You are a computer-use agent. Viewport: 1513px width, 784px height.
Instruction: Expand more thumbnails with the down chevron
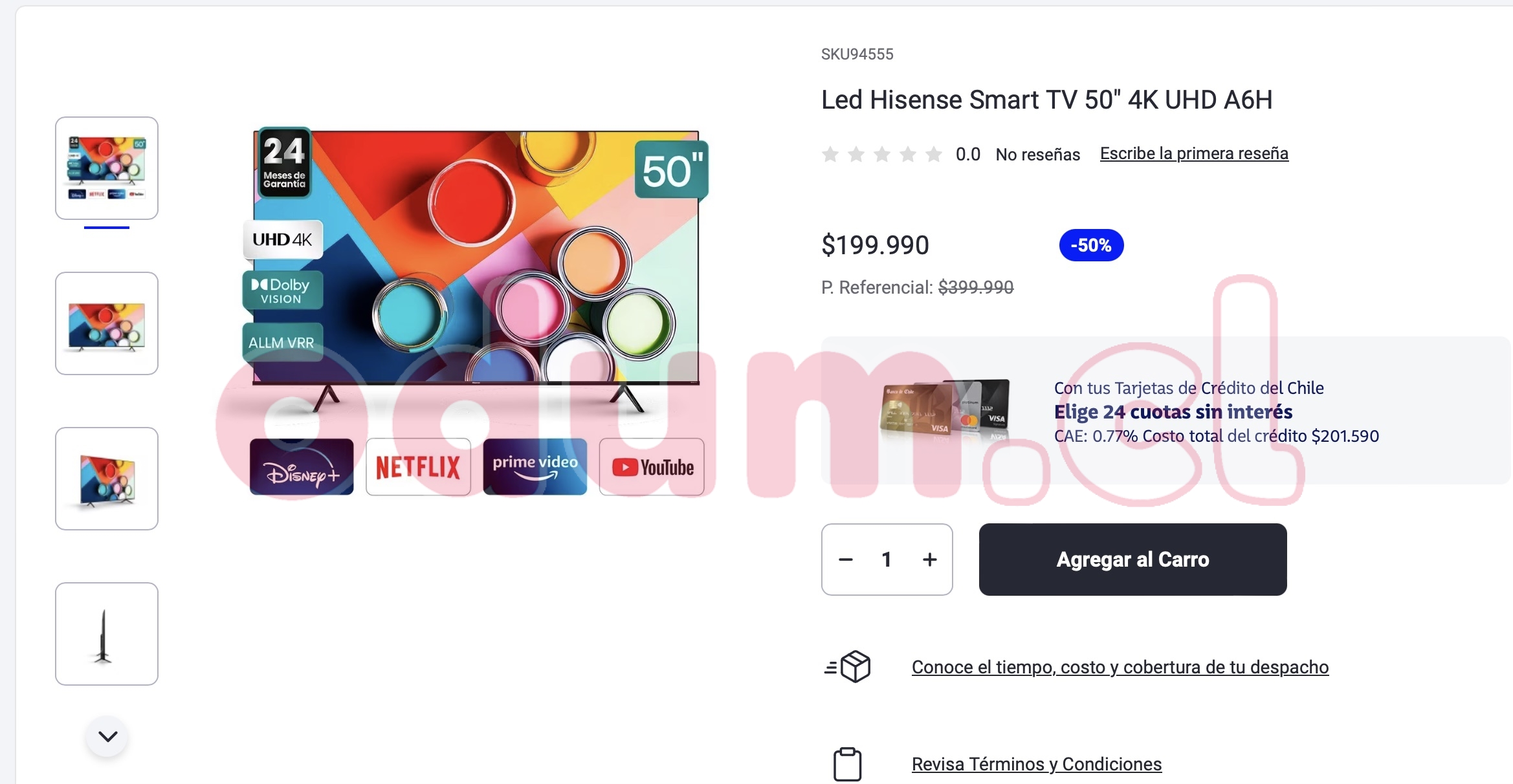[x=107, y=736]
